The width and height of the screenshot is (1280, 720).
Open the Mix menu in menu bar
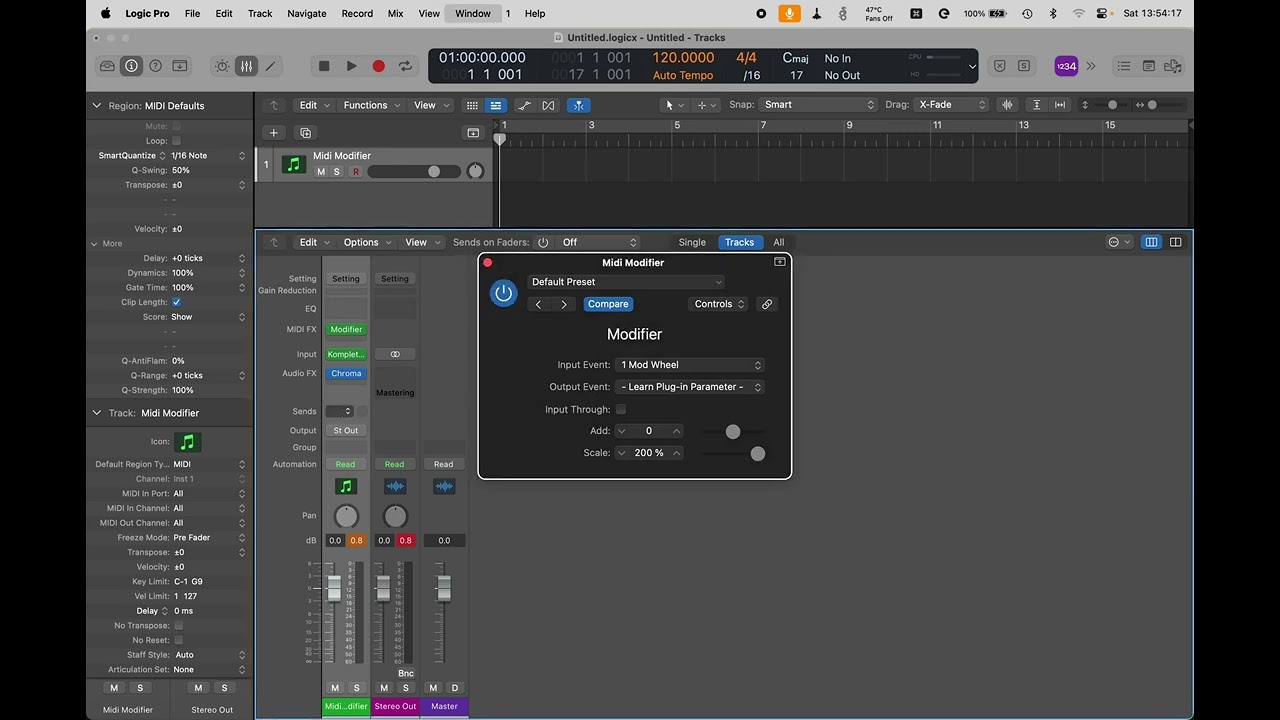[395, 13]
